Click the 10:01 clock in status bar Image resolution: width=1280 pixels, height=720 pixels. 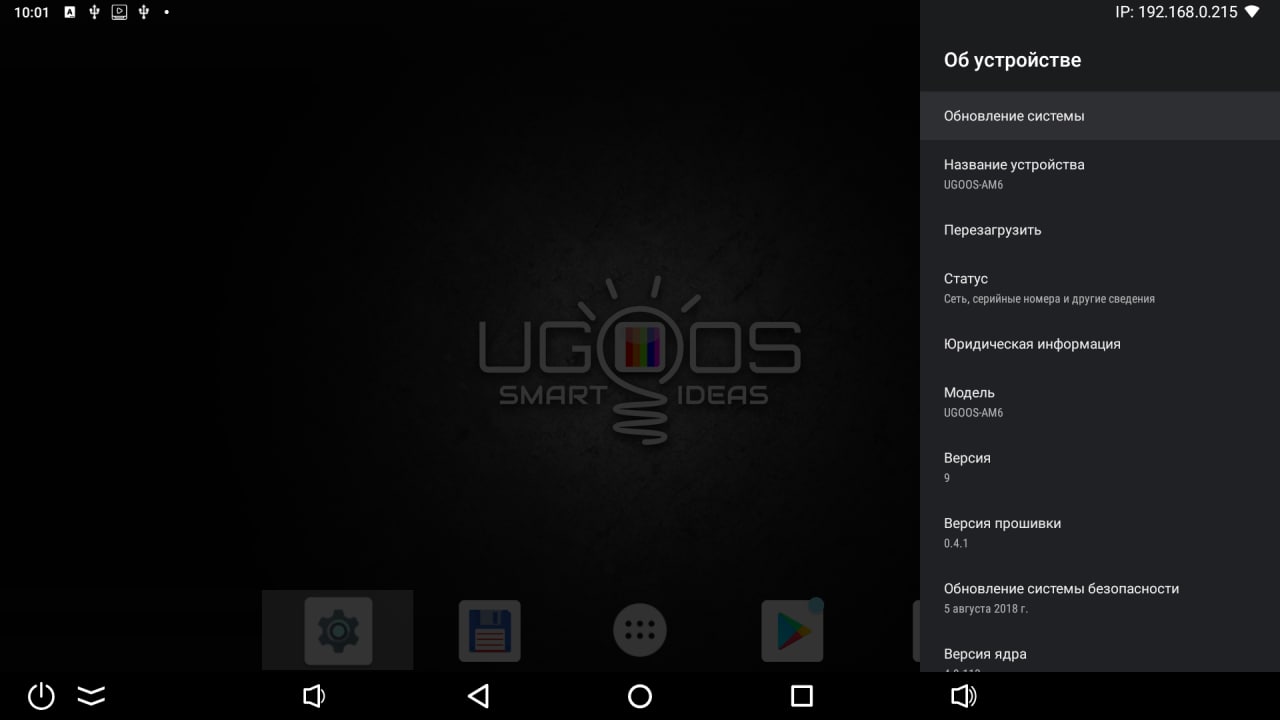[31, 12]
